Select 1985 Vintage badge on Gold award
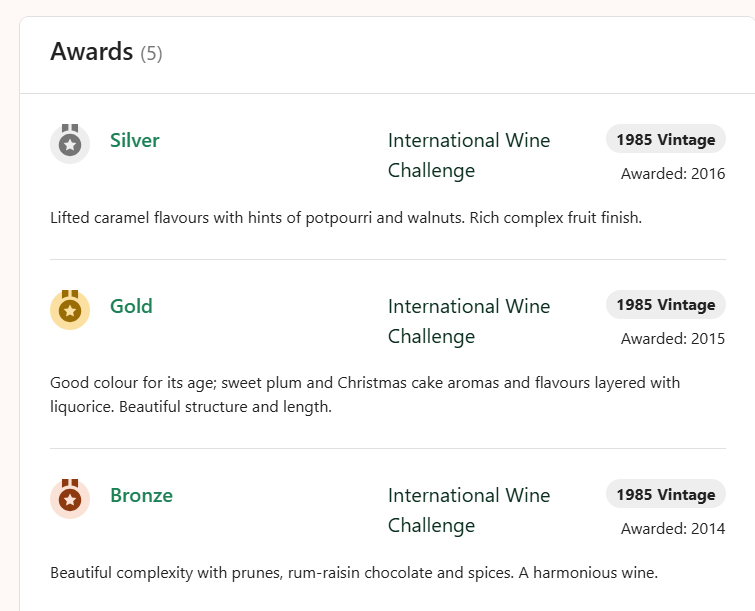 665,305
